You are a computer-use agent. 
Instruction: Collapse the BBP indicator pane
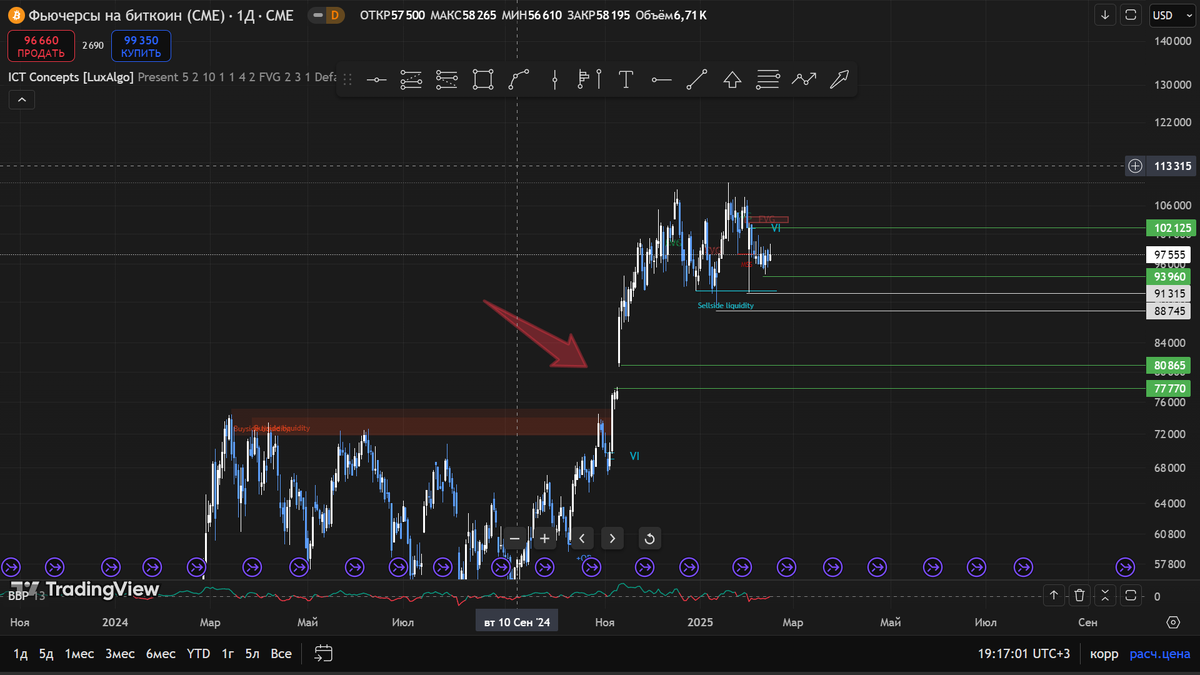(1105, 595)
